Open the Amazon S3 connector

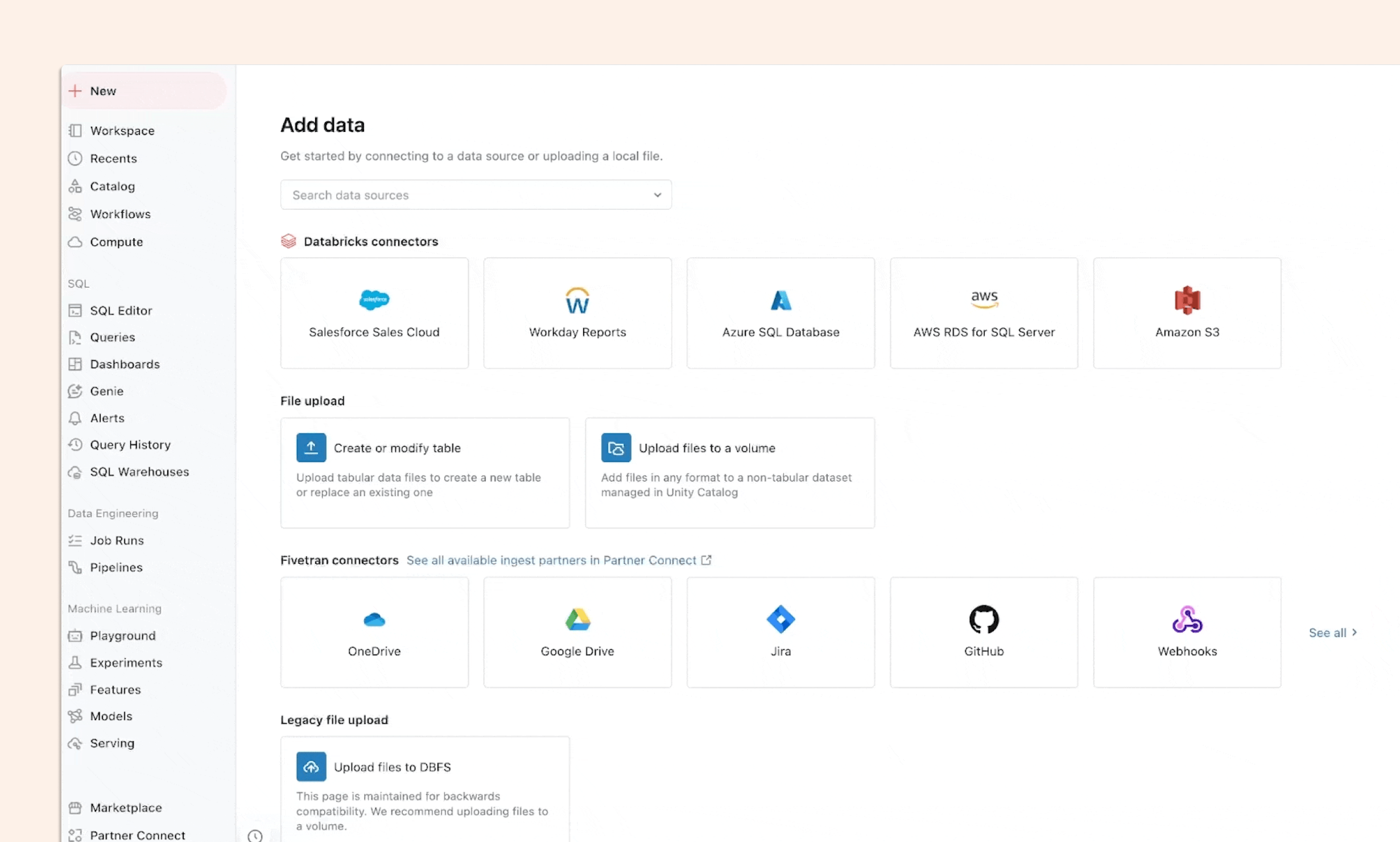[1186, 313]
